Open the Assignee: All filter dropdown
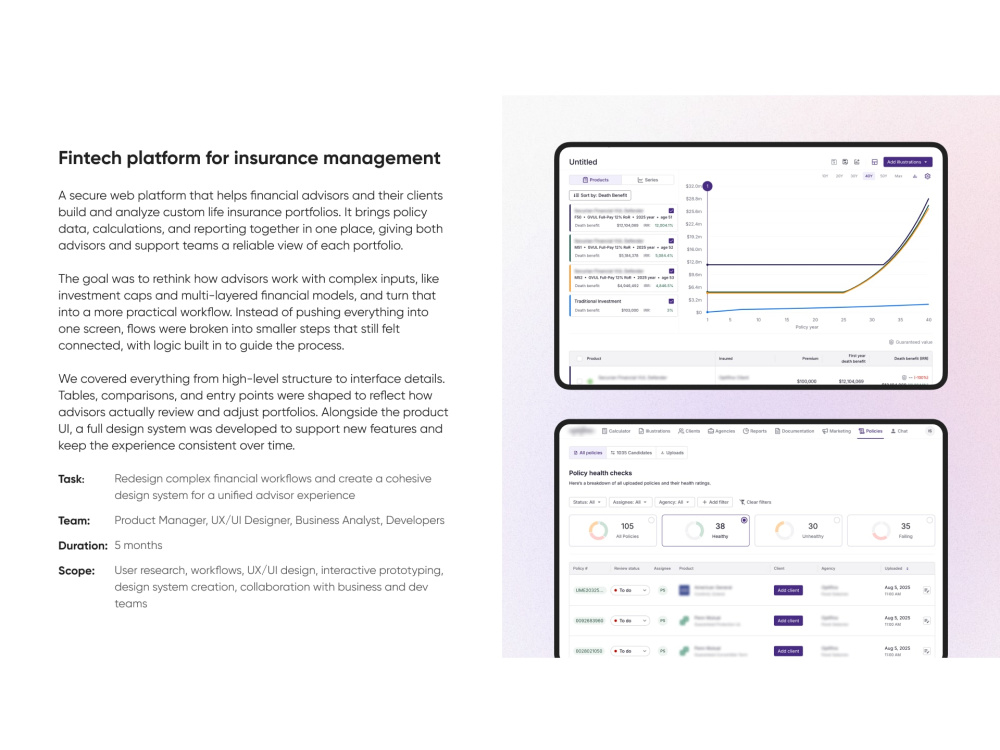The width and height of the screenshot is (1000, 750). pos(630,503)
